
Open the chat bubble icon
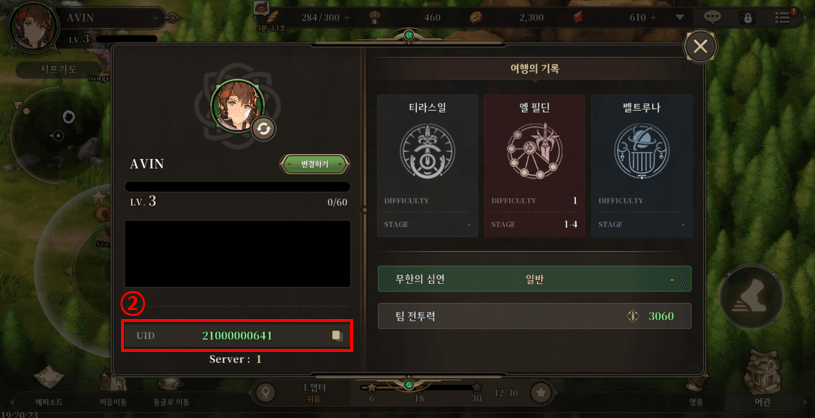point(712,17)
